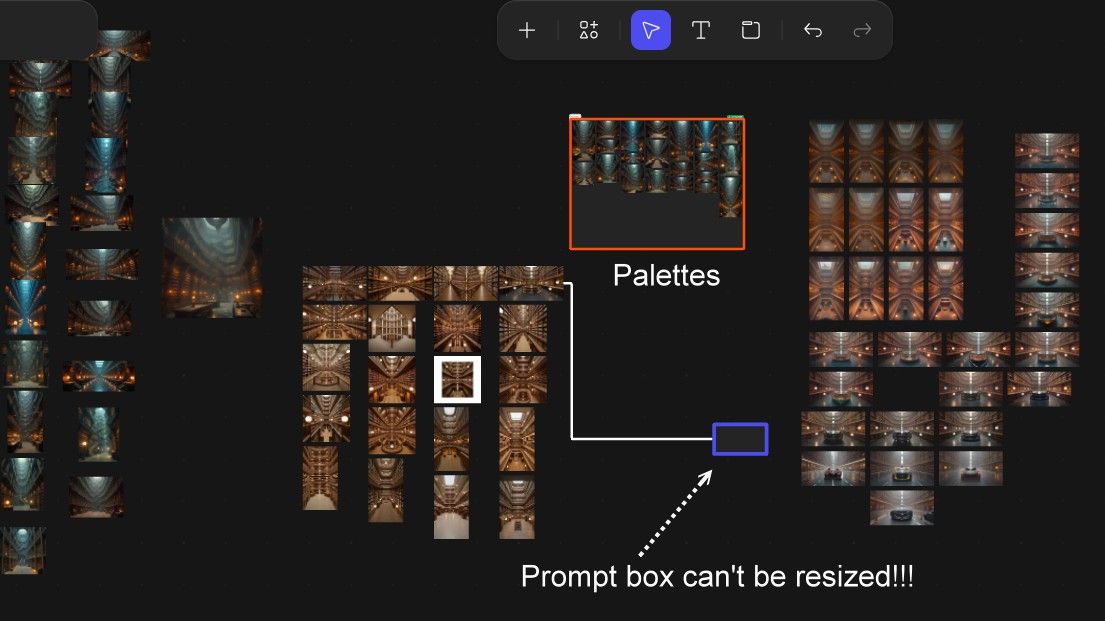Select the pointer selection tool
The height and width of the screenshot is (621, 1105).
point(651,30)
